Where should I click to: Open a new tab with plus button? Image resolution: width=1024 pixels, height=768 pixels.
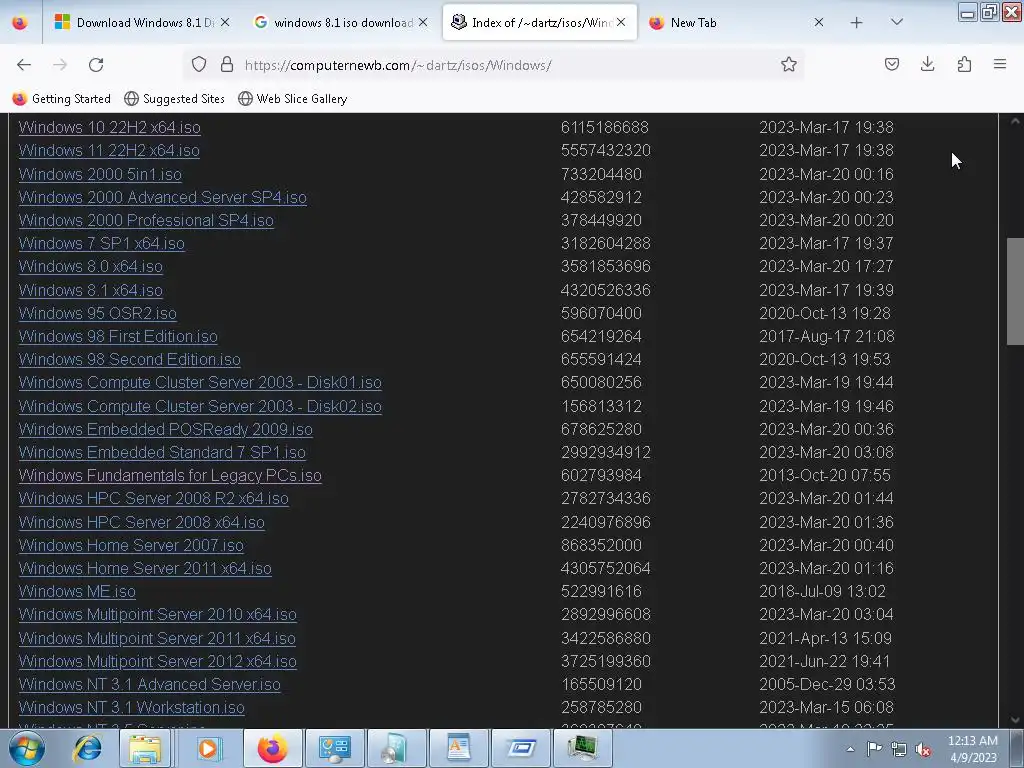[x=857, y=23]
